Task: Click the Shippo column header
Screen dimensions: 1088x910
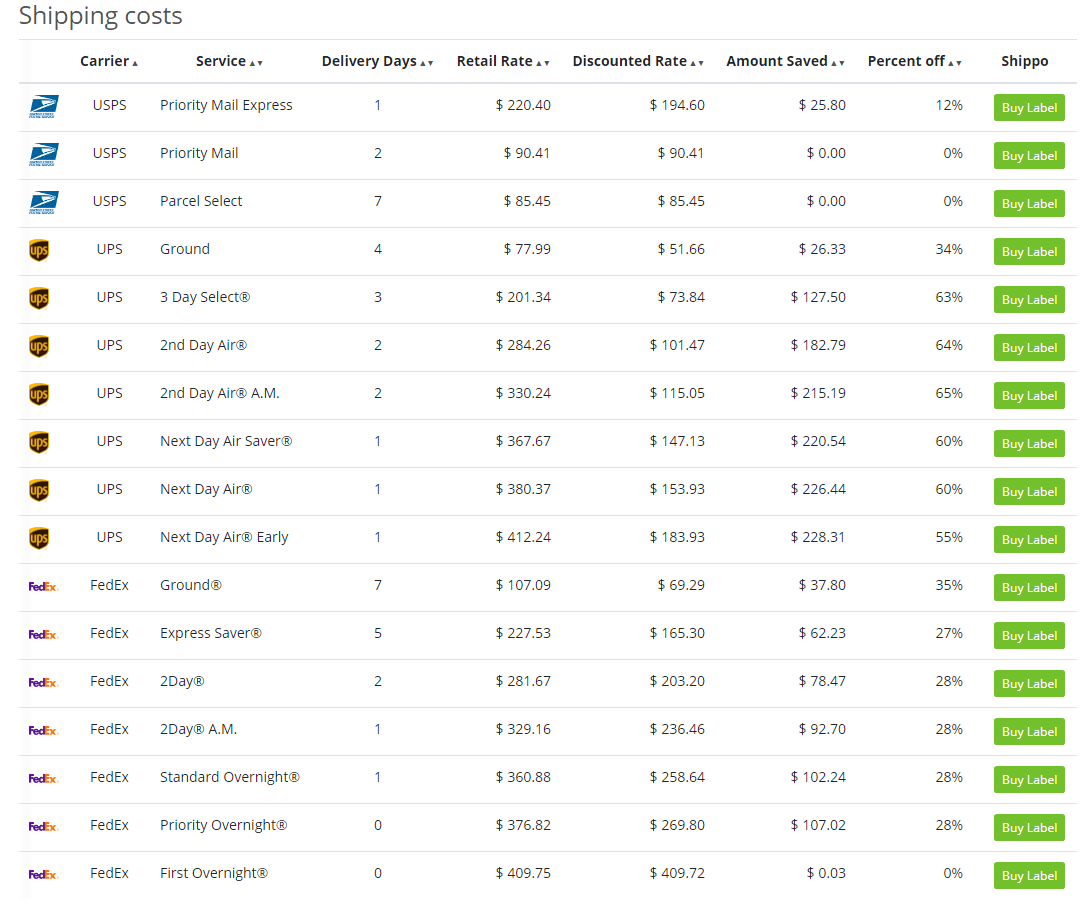Action: (x=1024, y=61)
